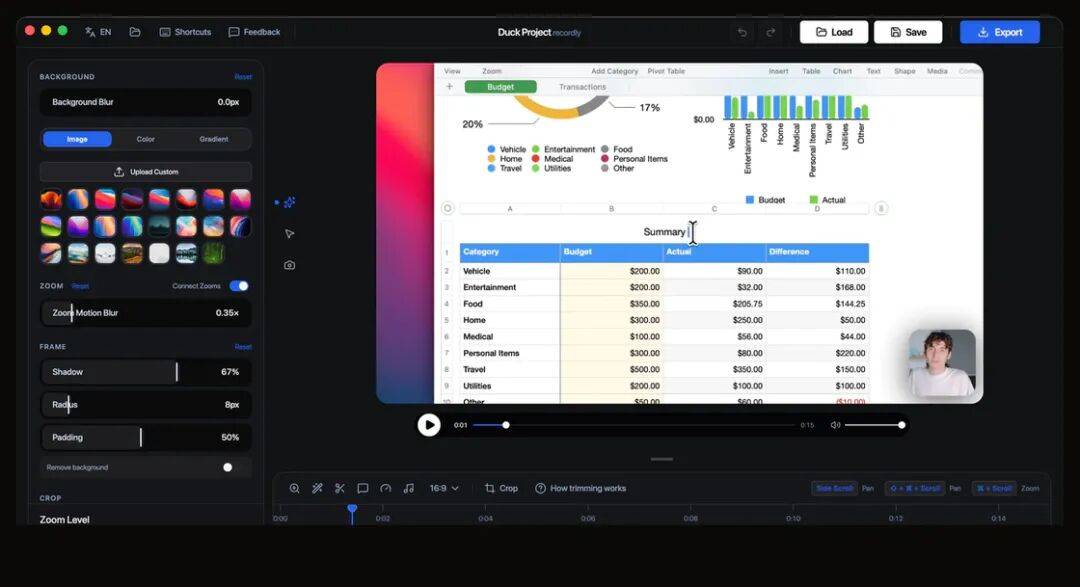Open the camera settings side panel icon

[289, 265]
